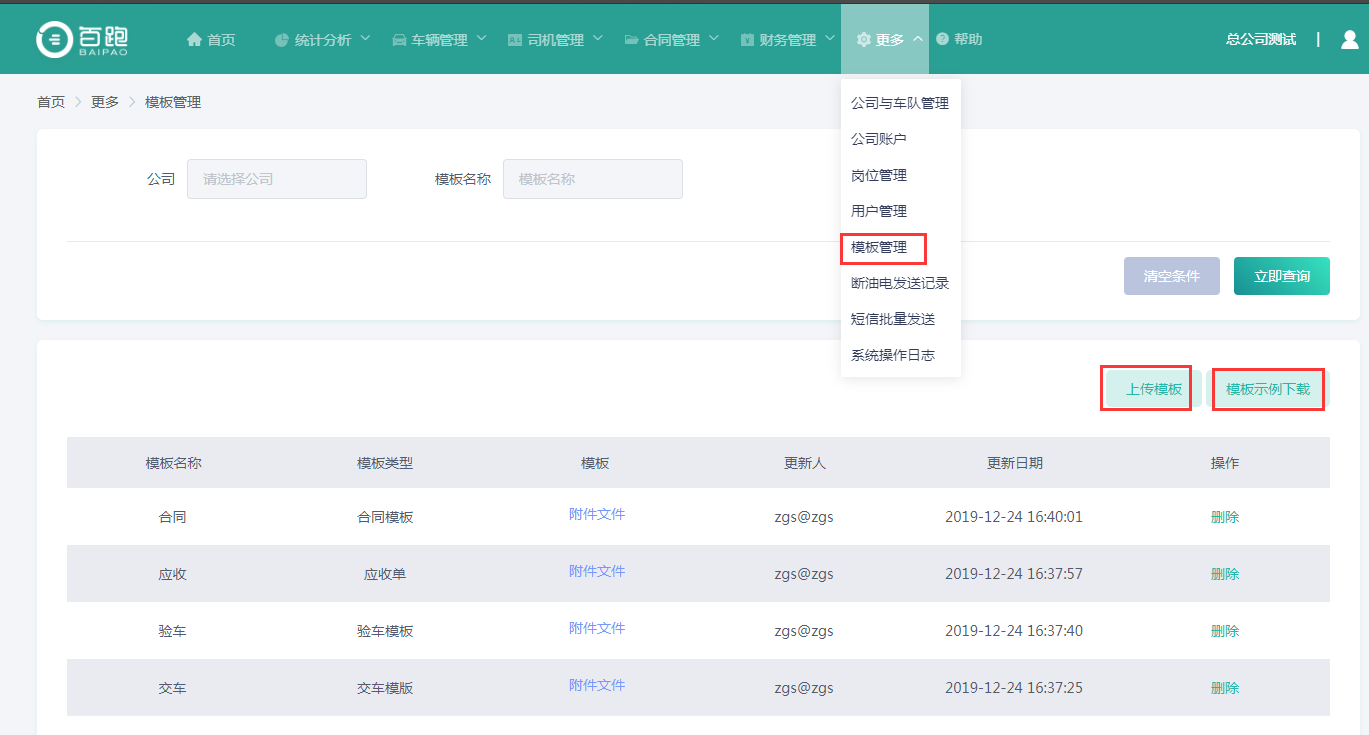Expand the 财务管理 dropdown chevron
1369x735 pixels.
click(x=830, y=39)
